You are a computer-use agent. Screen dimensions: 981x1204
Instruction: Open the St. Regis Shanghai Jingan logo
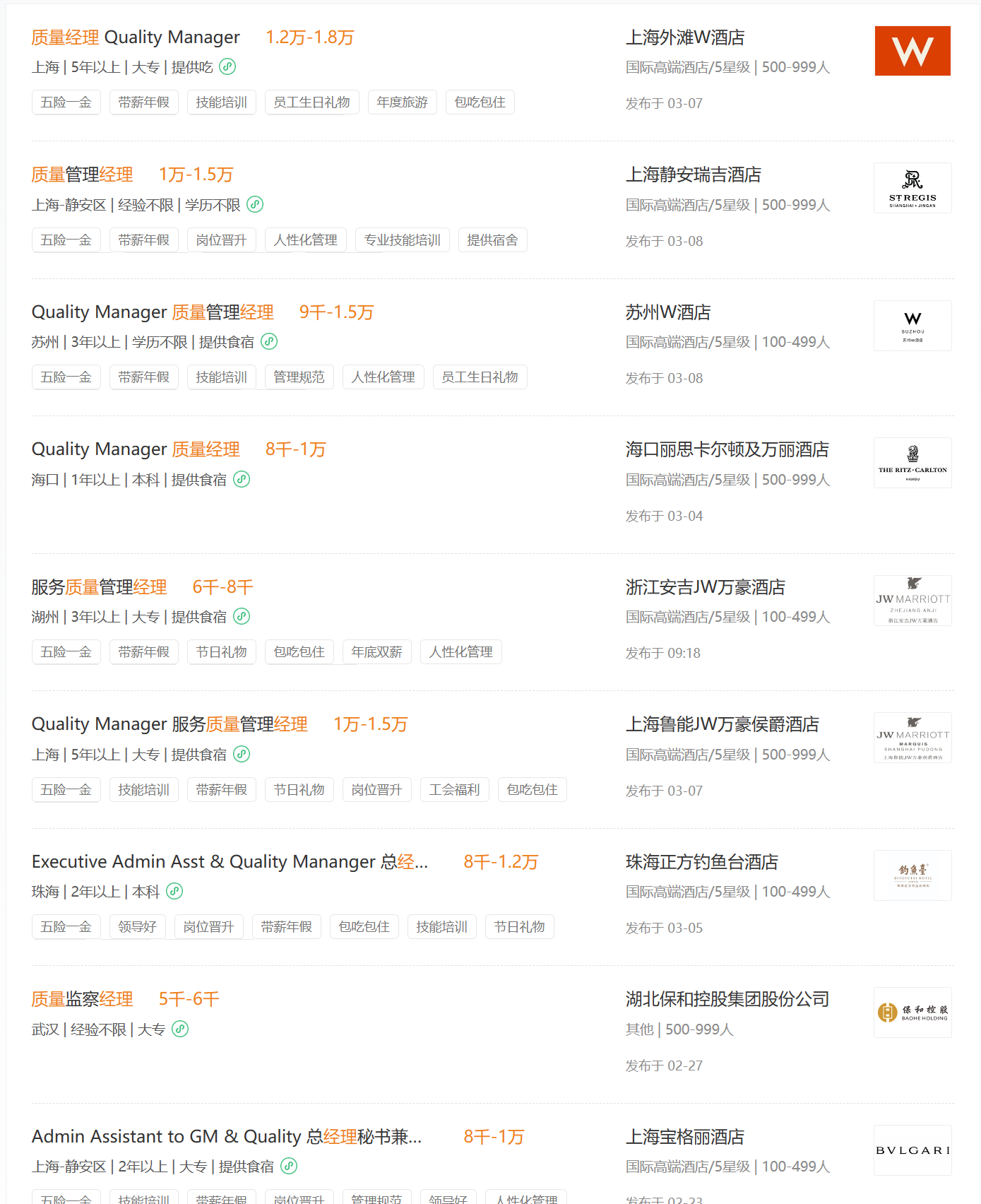912,188
